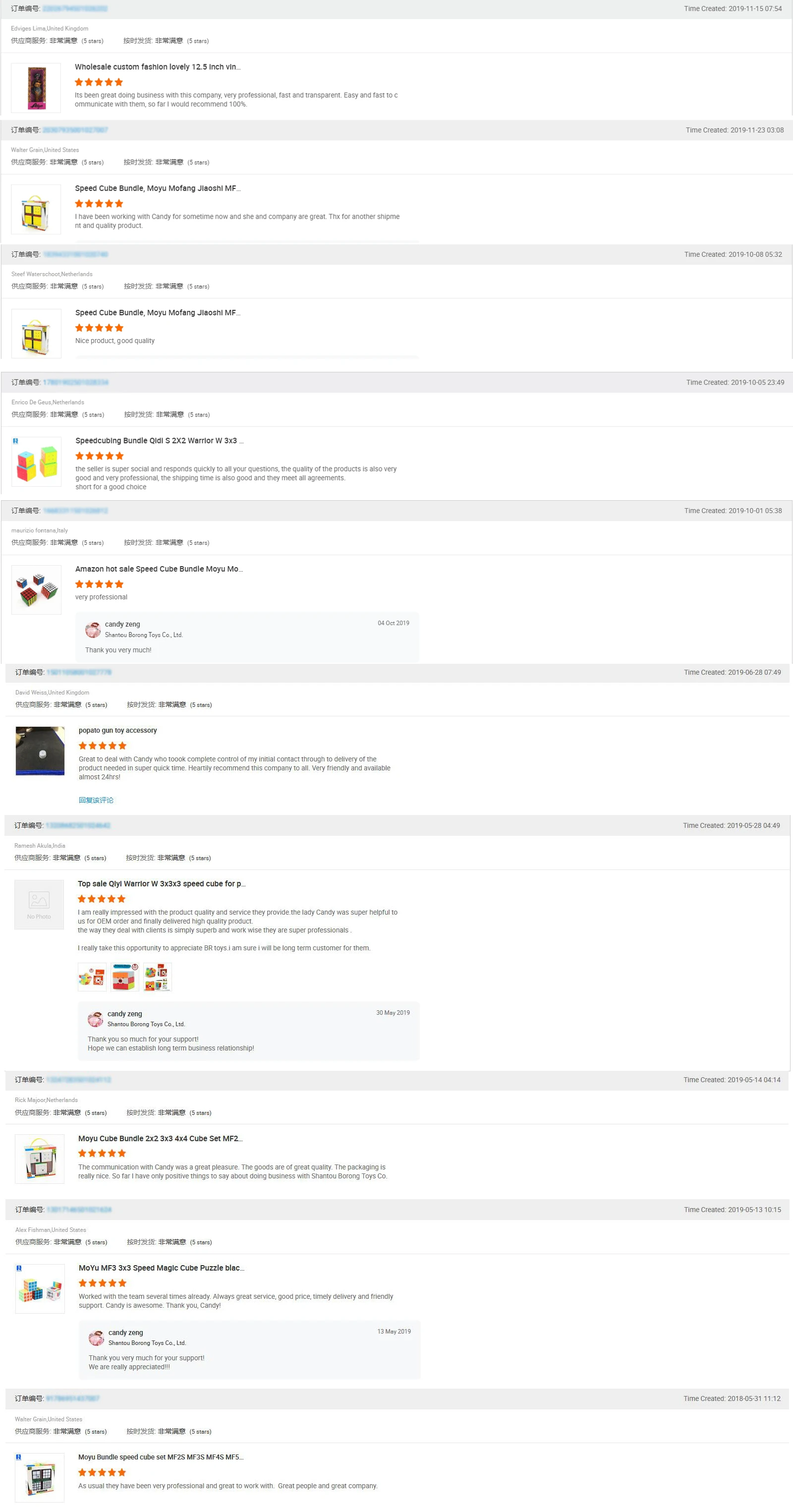Click candy zeng avatar in 13 May reply
The height and width of the screenshot is (1512, 793).
[x=96, y=1338]
